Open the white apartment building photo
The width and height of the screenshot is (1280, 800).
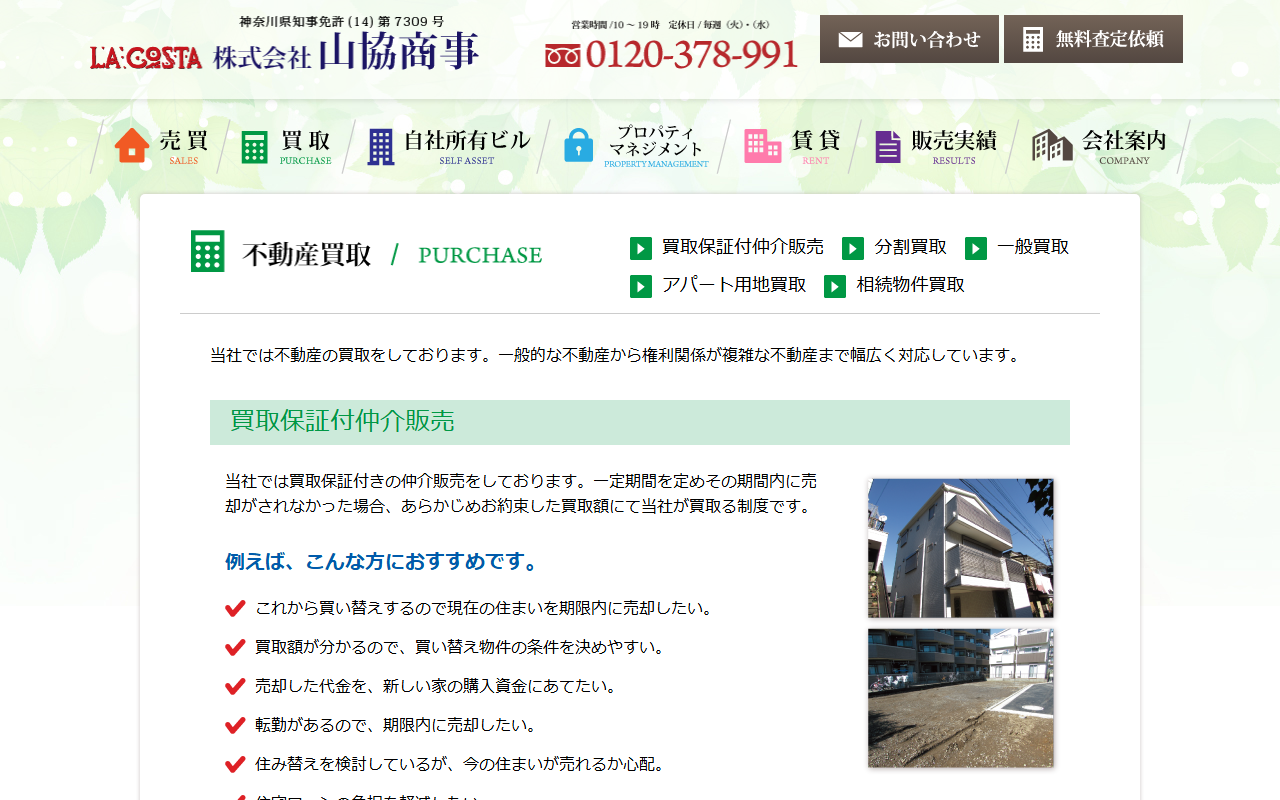pos(960,548)
